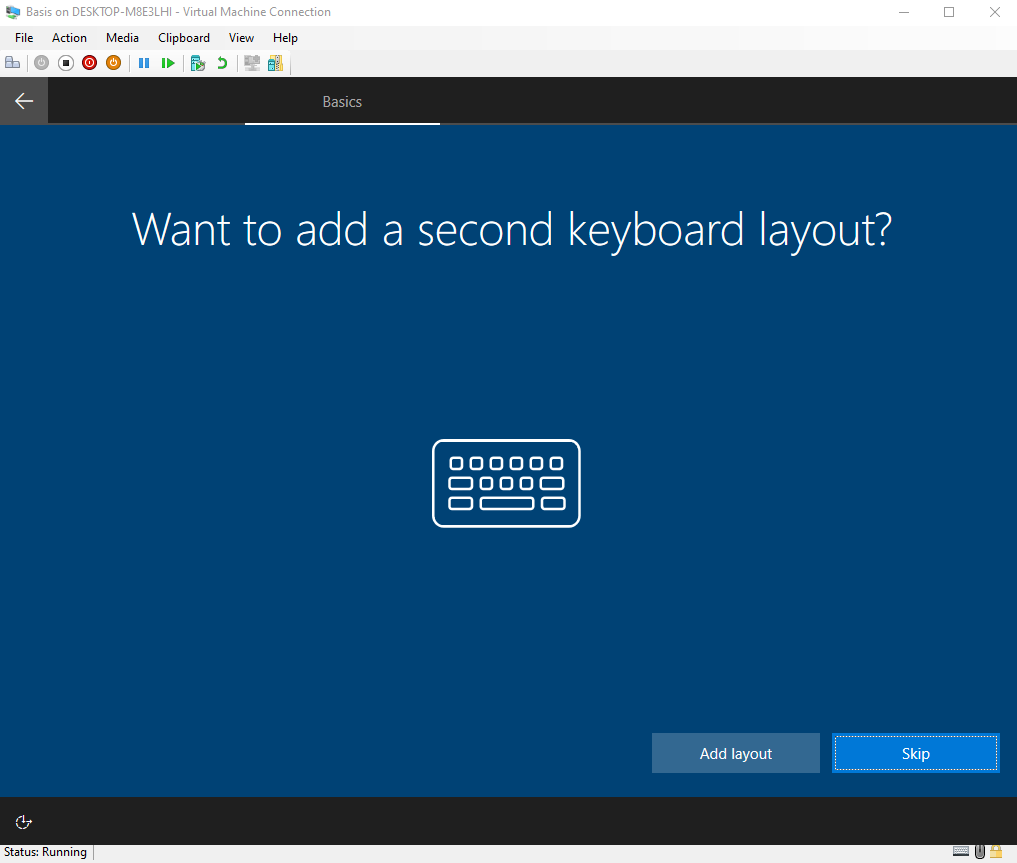
Task: Shut down the VM with red power icon
Action: pyautogui.click(x=90, y=63)
